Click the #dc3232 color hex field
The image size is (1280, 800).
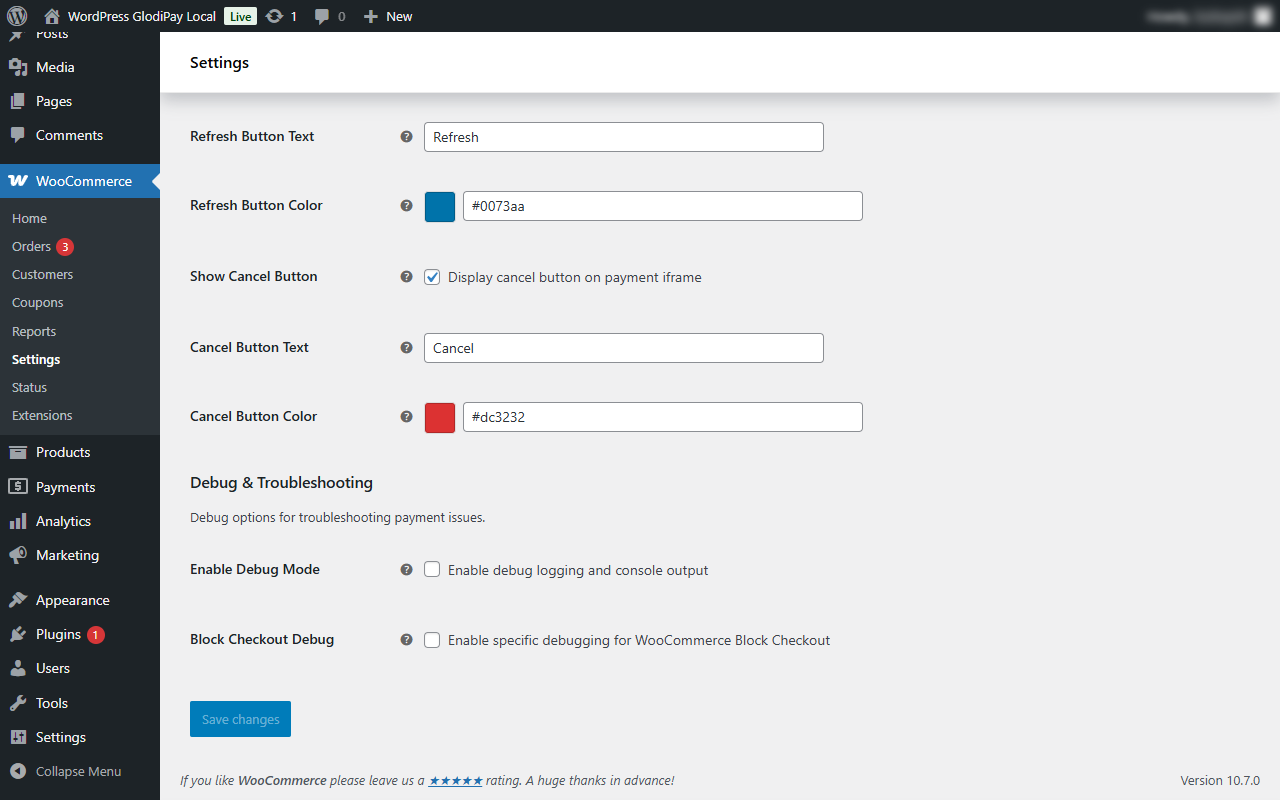coord(663,417)
